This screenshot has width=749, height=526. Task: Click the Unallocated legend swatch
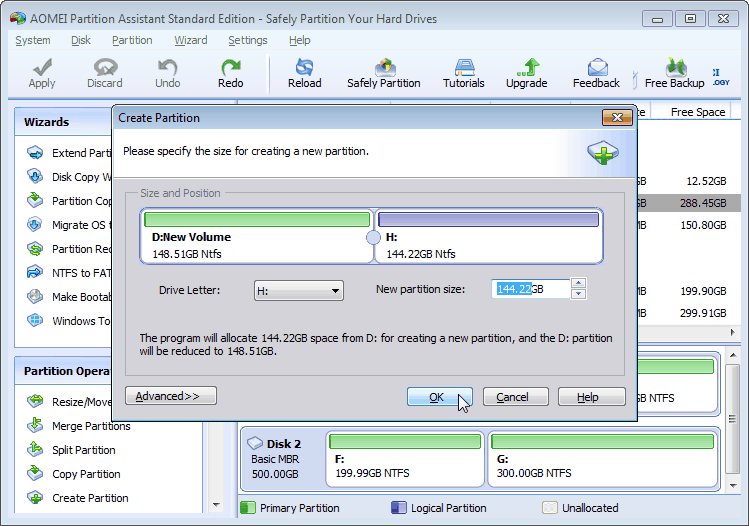[x=550, y=507]
